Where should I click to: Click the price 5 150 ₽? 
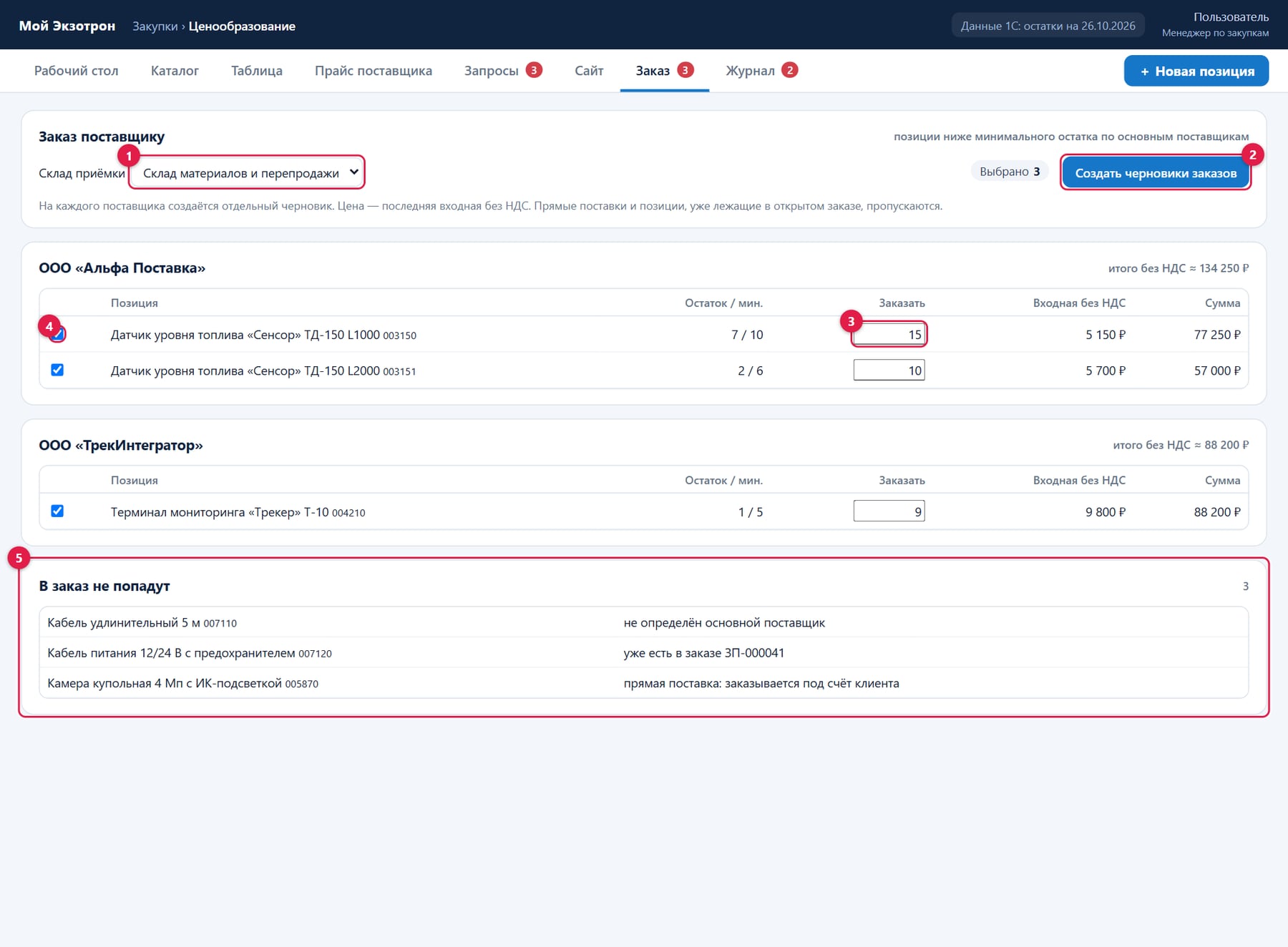point(1106,334)
